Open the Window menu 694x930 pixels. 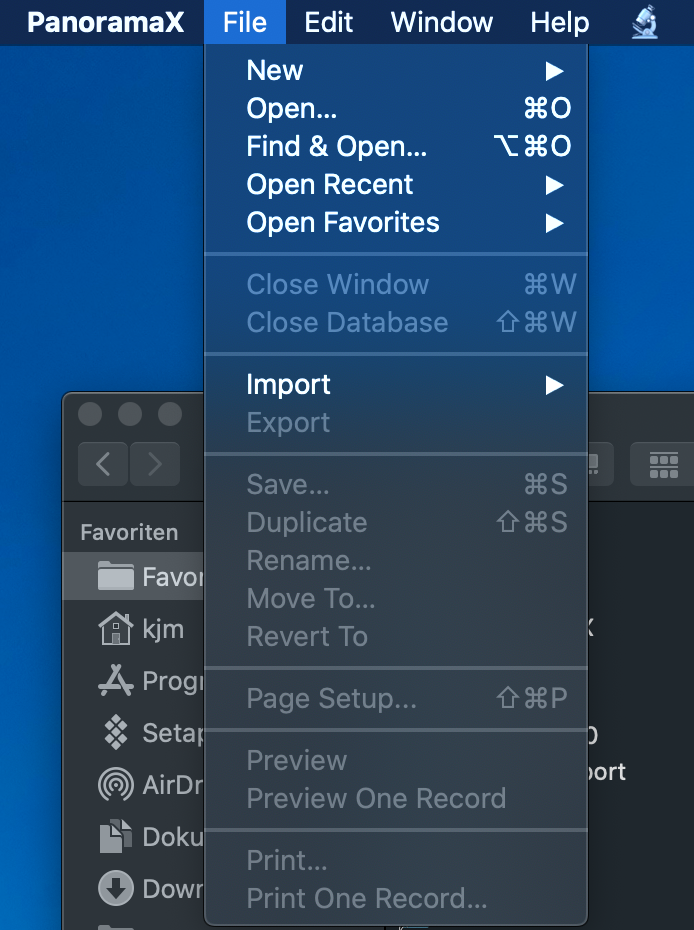click(441, 22)
